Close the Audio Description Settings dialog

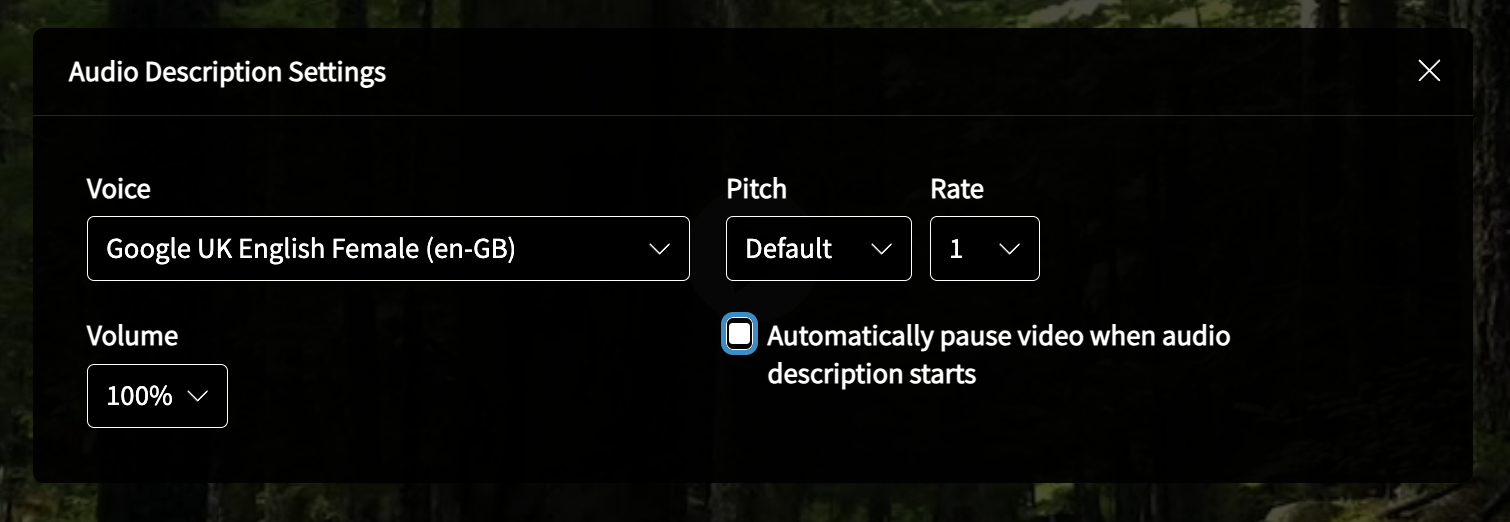[x=1429, y=71]
